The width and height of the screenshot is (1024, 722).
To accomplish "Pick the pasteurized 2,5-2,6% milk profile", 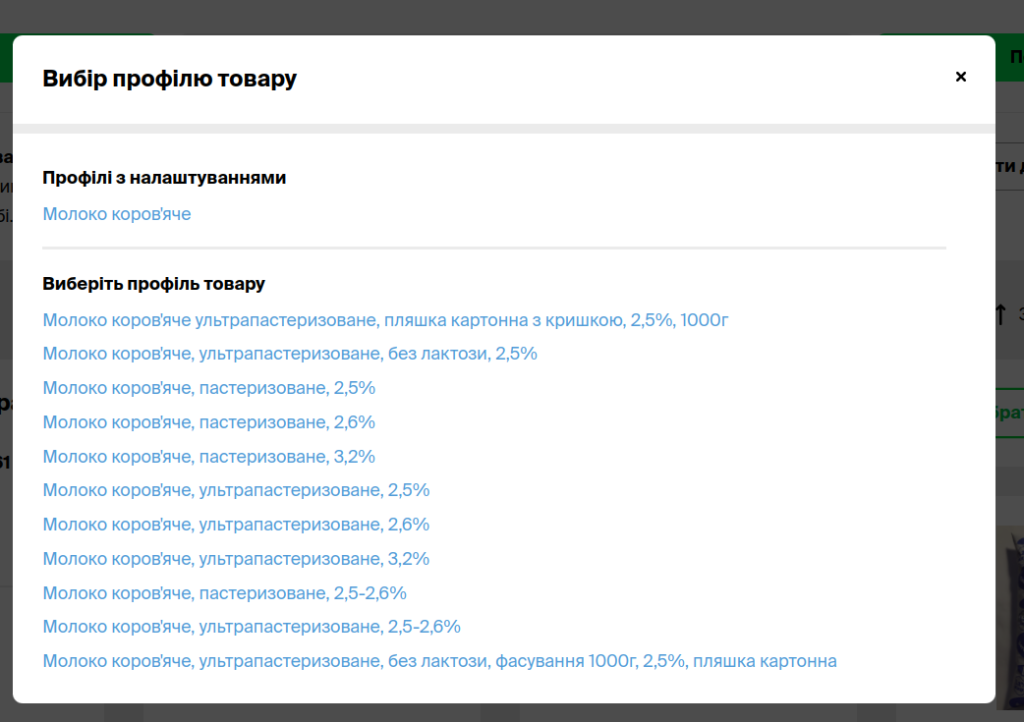I will click(x=224, y=592).
